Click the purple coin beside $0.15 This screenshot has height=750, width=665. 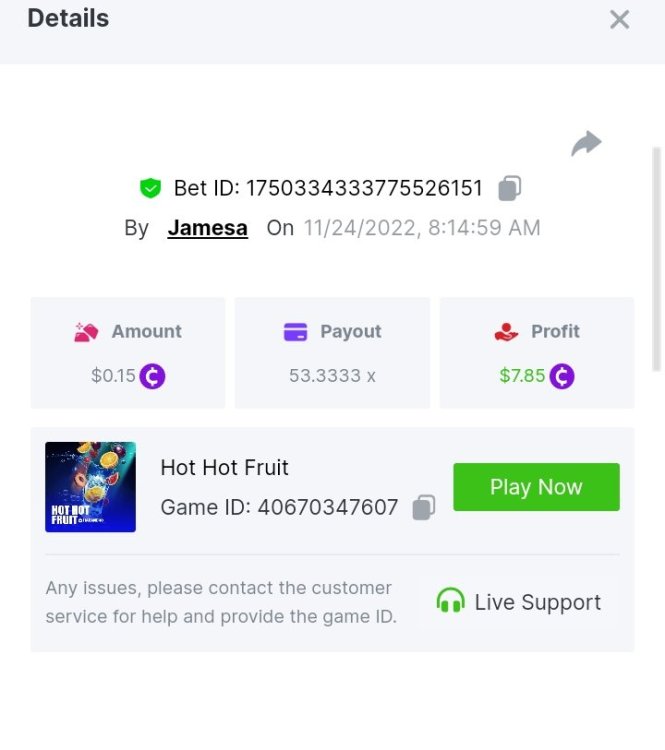[152, 376]
